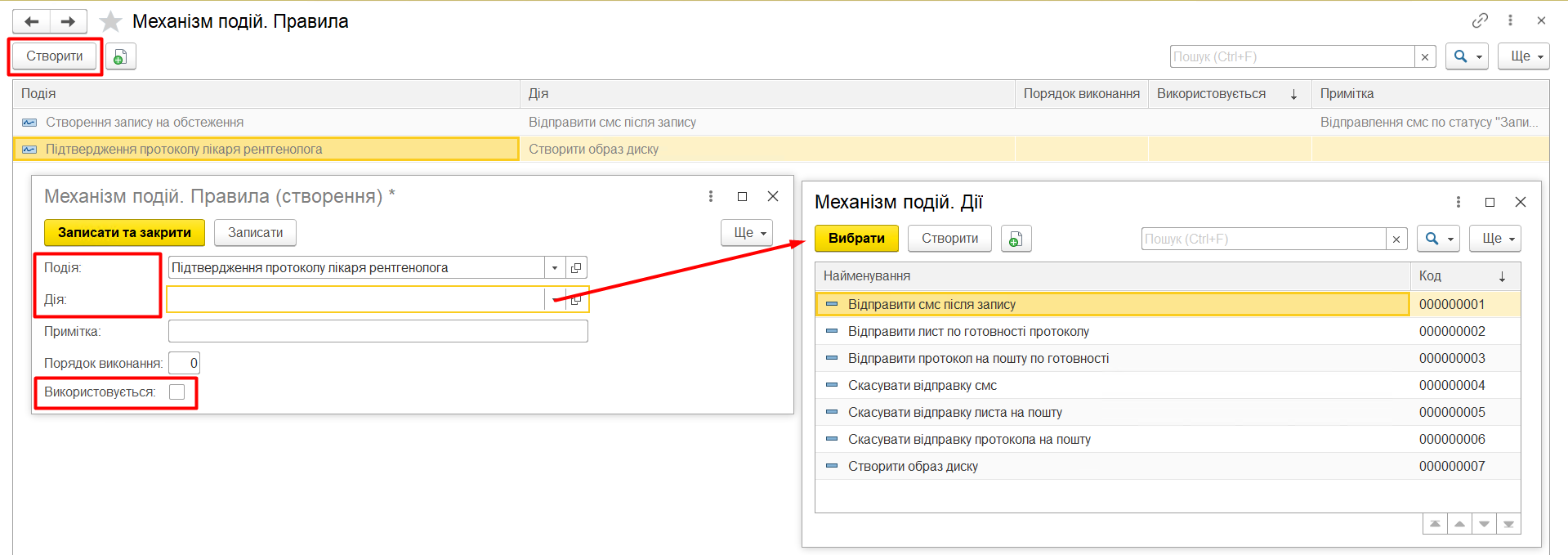The height and width of the screenshot is (555, 1568).
Task: Open the Ще menu in the main toolbar
Action: point(1523,56)
